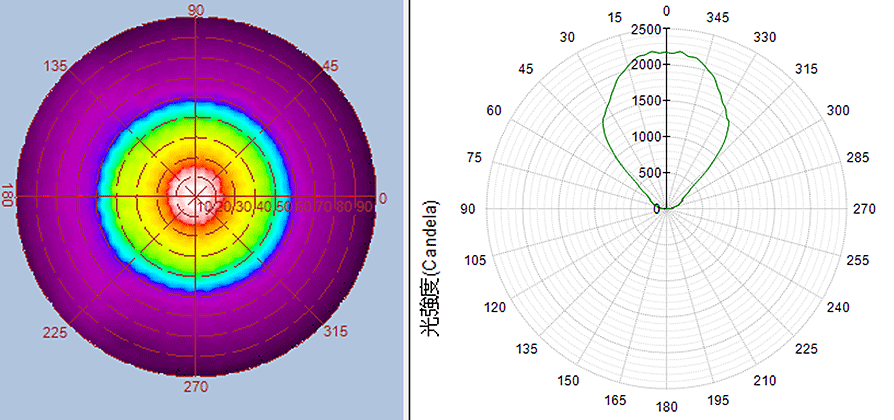Viewport: 894px width, 420px height.
Task: Click the 165 angle label on polar chart
Action: click(616, 401)
